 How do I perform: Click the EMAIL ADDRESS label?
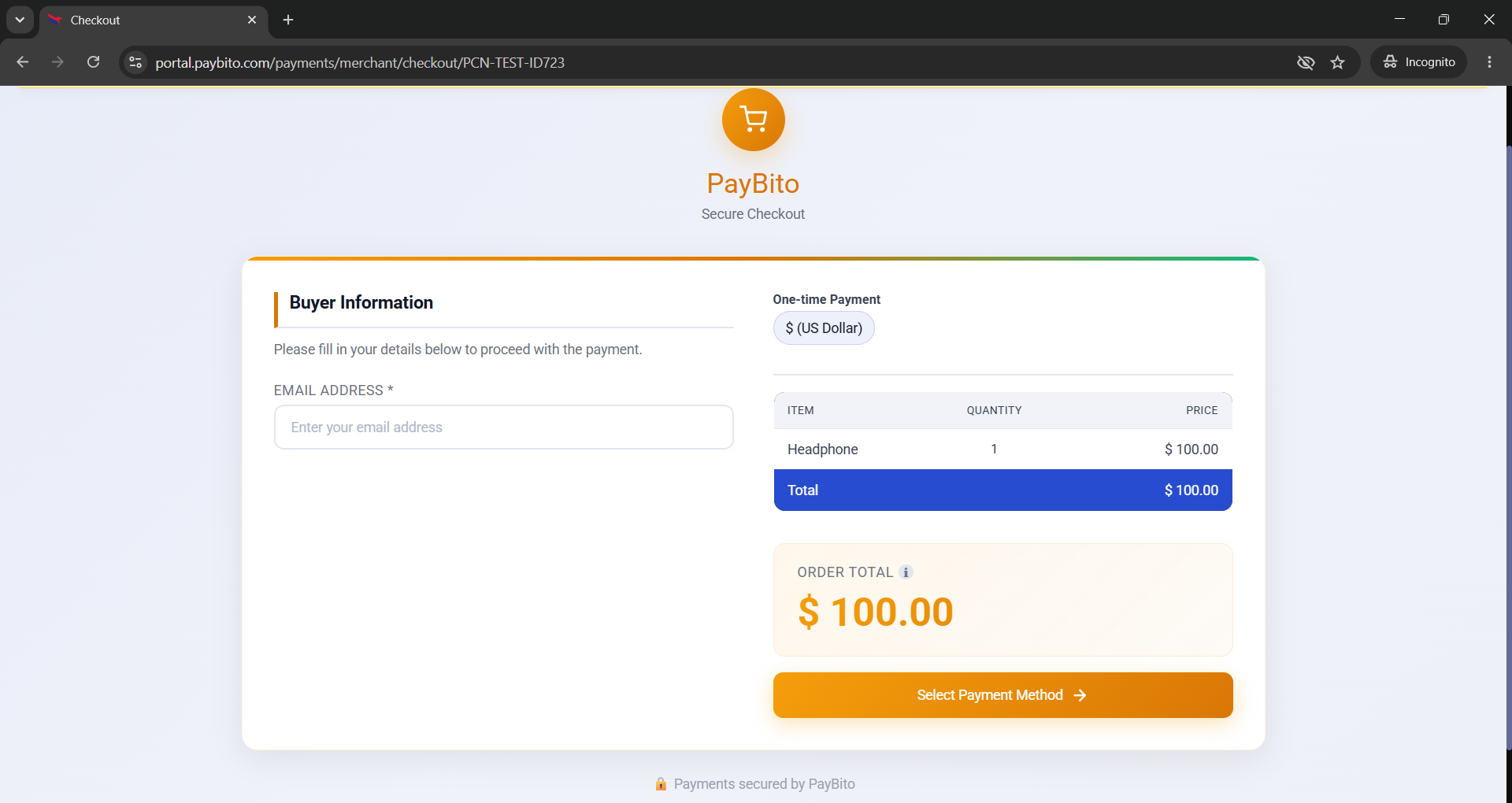pos(333,390)
